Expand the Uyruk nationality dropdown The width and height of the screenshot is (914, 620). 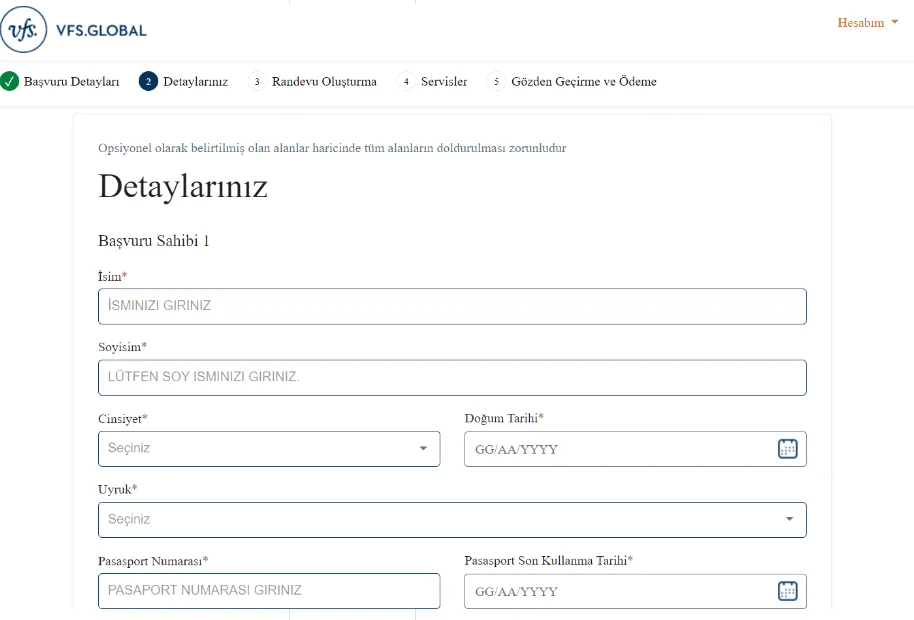(452, 520)
